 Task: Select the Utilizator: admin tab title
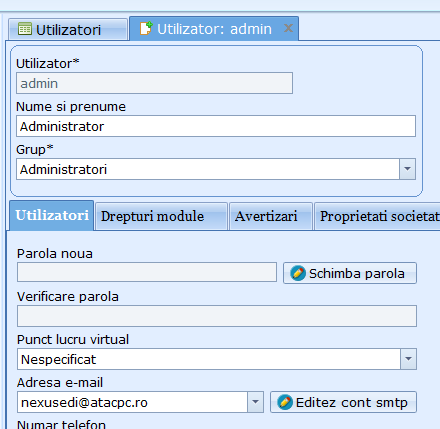coord(214,29)
